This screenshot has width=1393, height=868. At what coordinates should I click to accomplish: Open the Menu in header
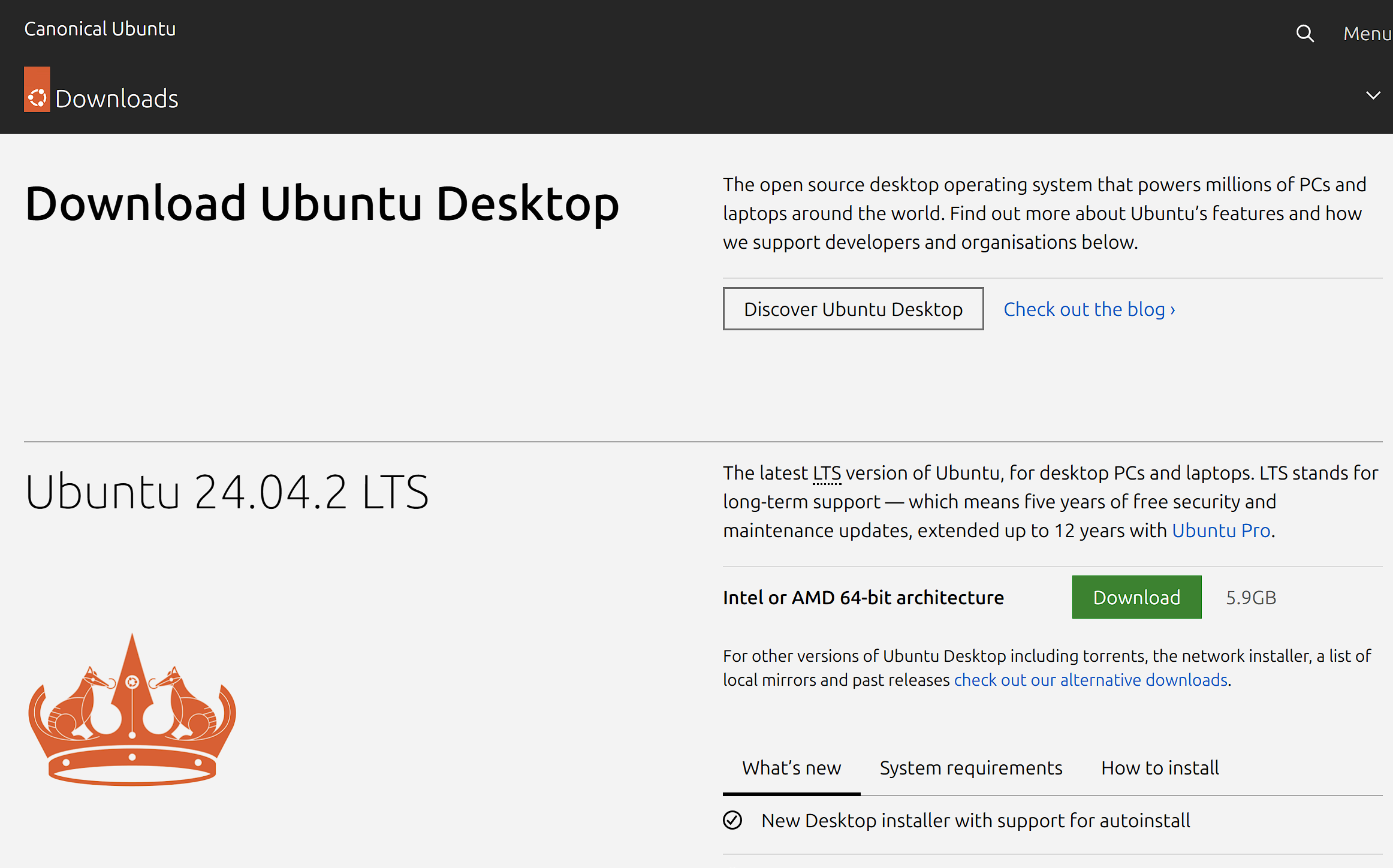(1367, 34)
